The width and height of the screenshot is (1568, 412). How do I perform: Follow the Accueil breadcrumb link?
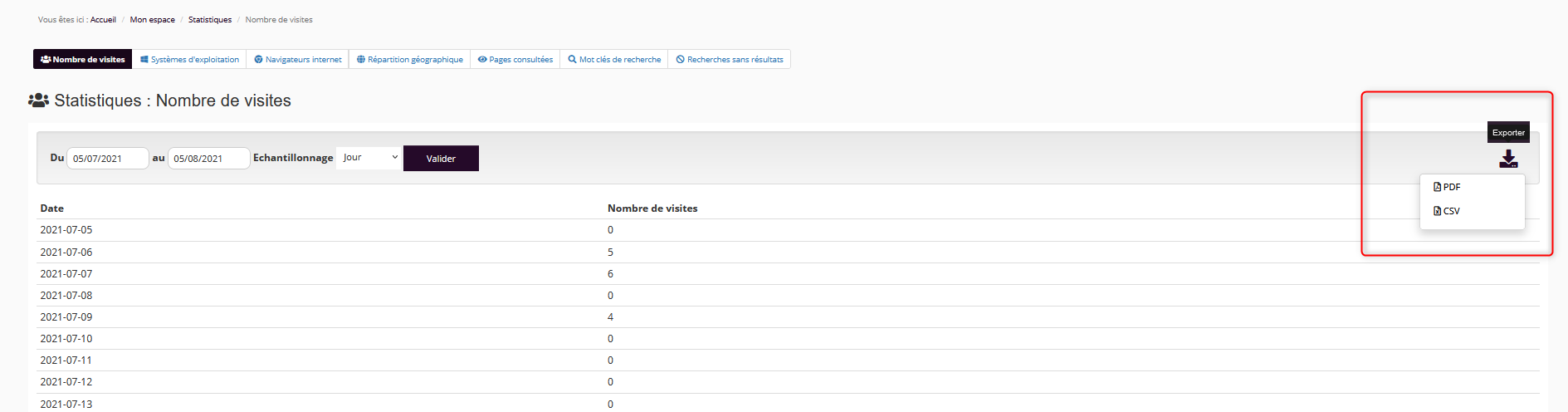coord(103,20)
